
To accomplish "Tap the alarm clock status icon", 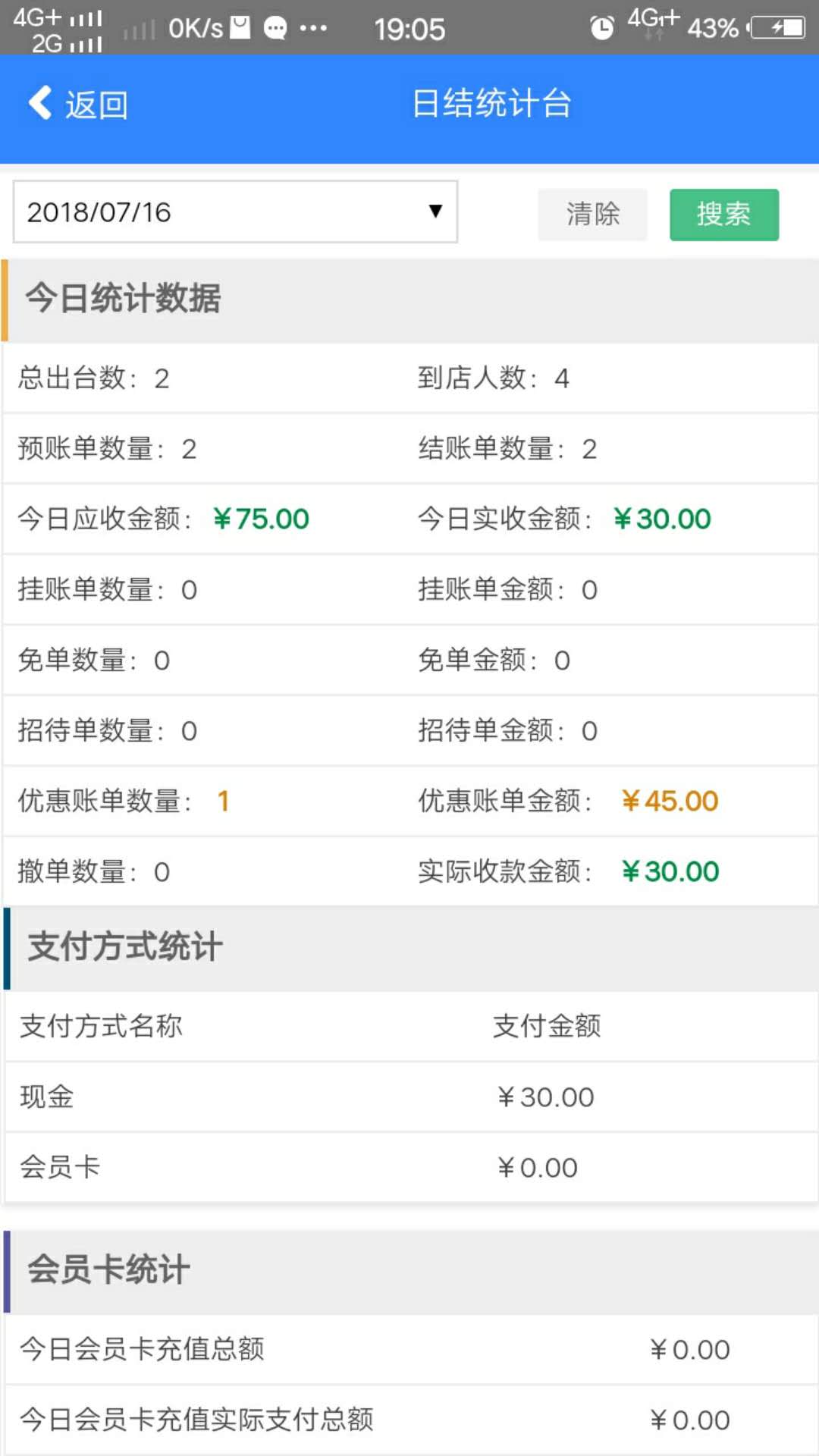I will 601,28.
